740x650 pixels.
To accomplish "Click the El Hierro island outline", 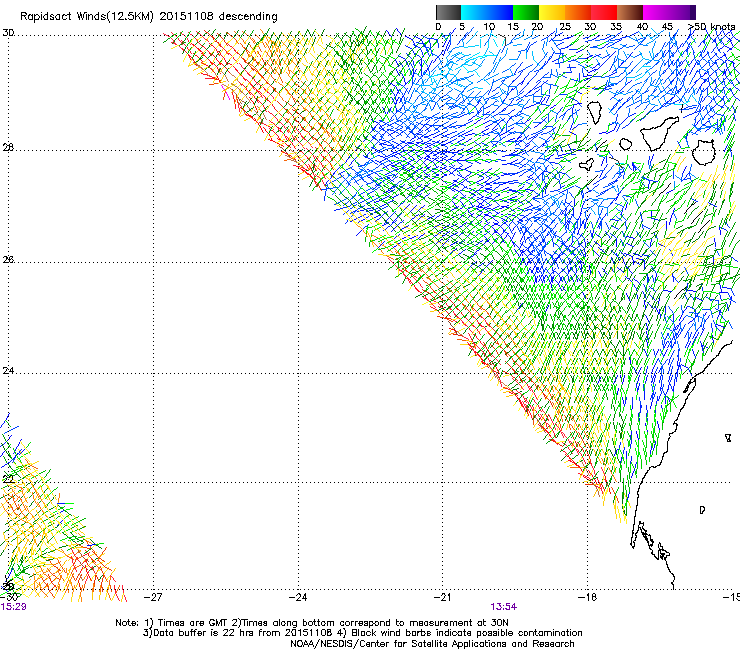I will 587,164.
